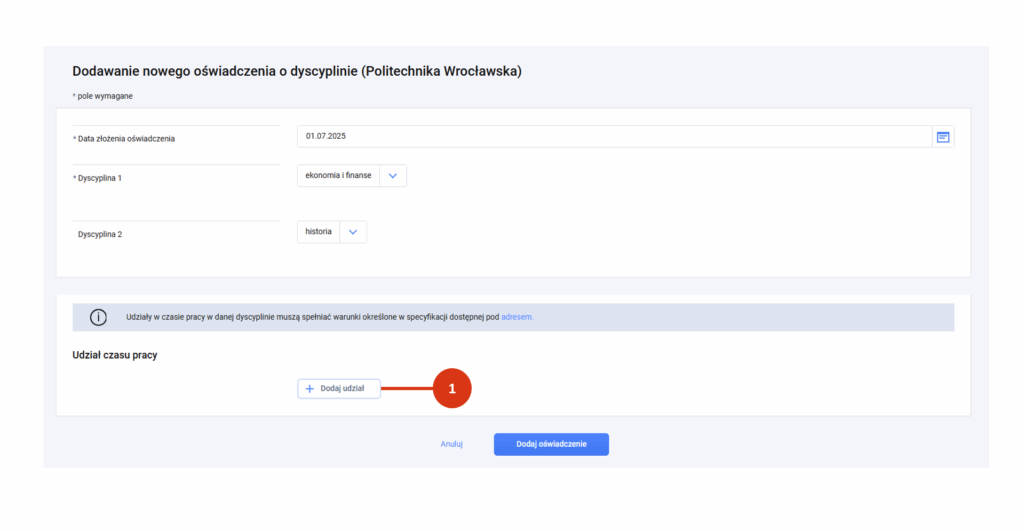Click the info banner text about udziały

(312, 317)
